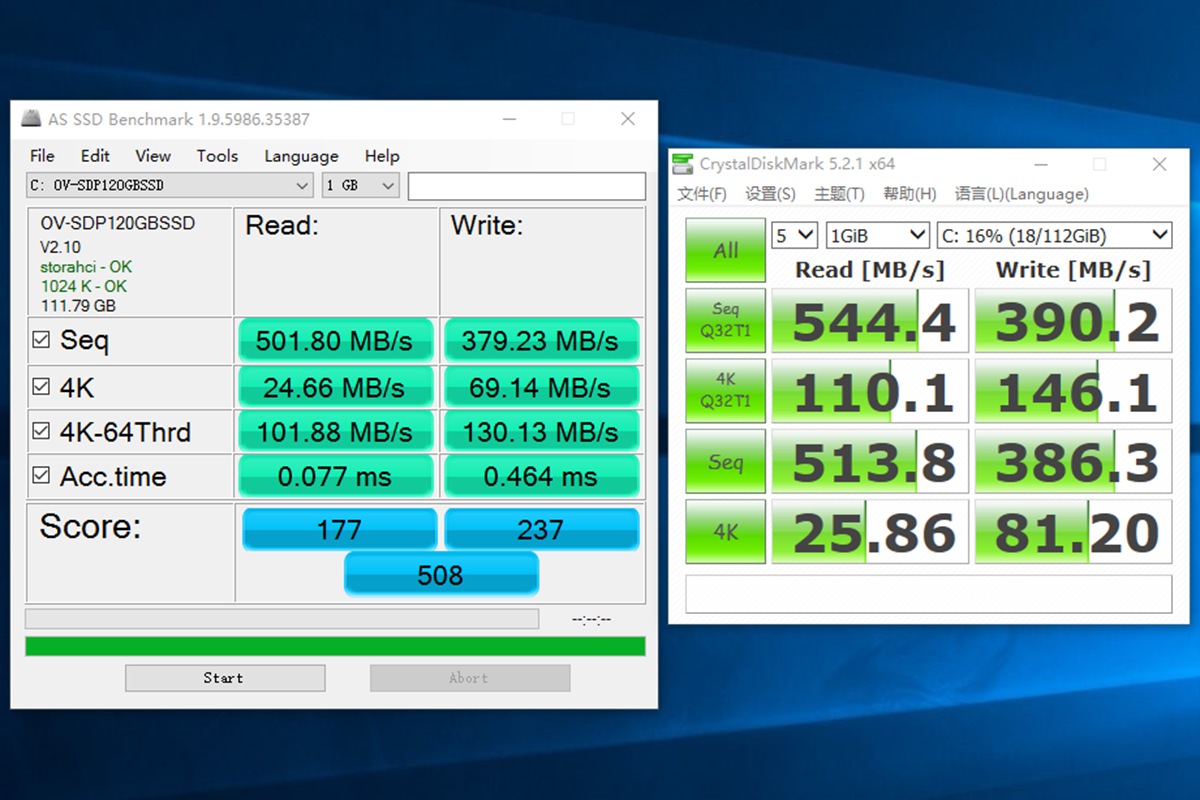The image size is (1200, 800).
Task: Toggle the Acc.time checkbox
Action: 41,477
